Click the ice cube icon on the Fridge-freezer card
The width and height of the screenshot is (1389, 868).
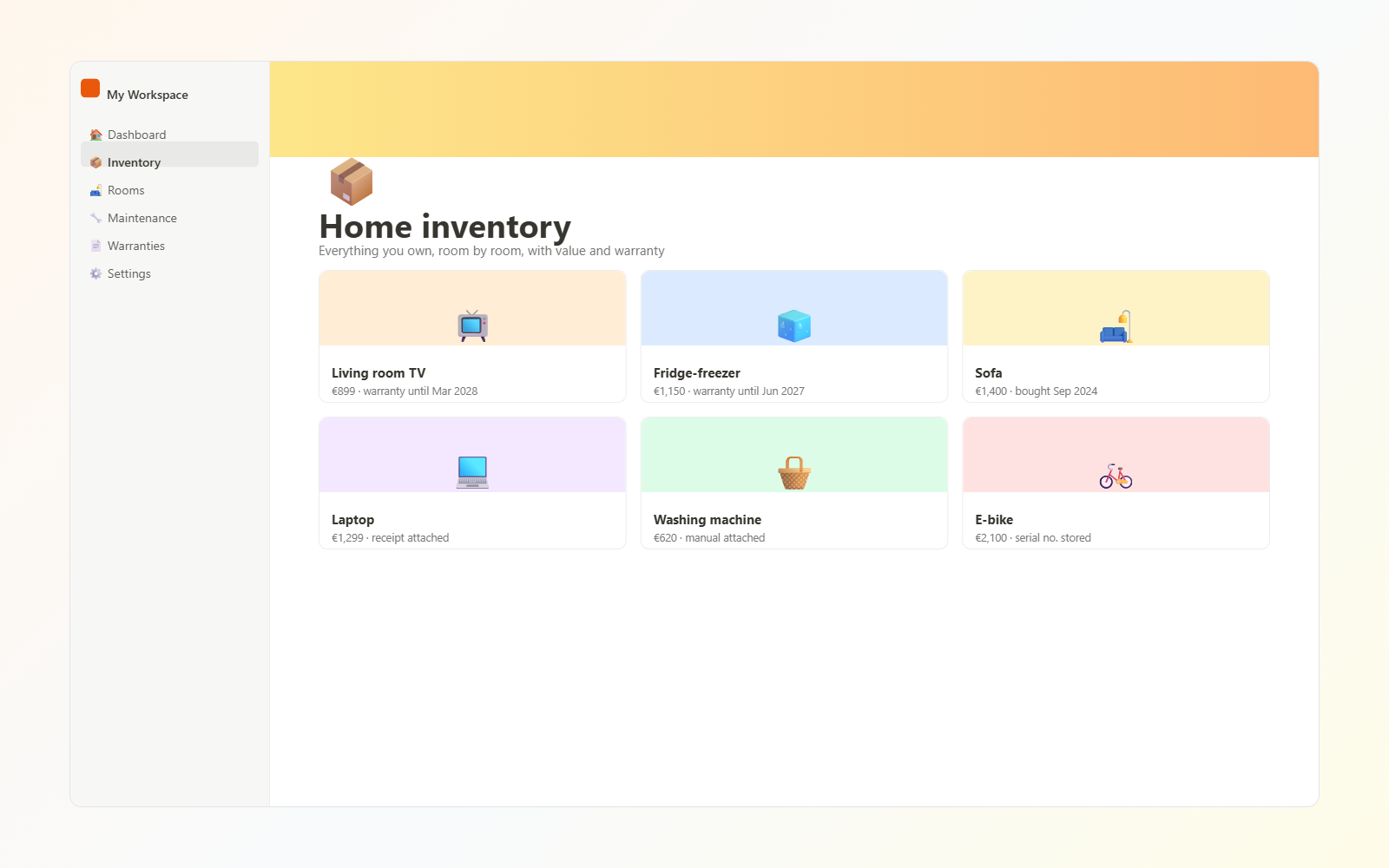click(794, 326)
